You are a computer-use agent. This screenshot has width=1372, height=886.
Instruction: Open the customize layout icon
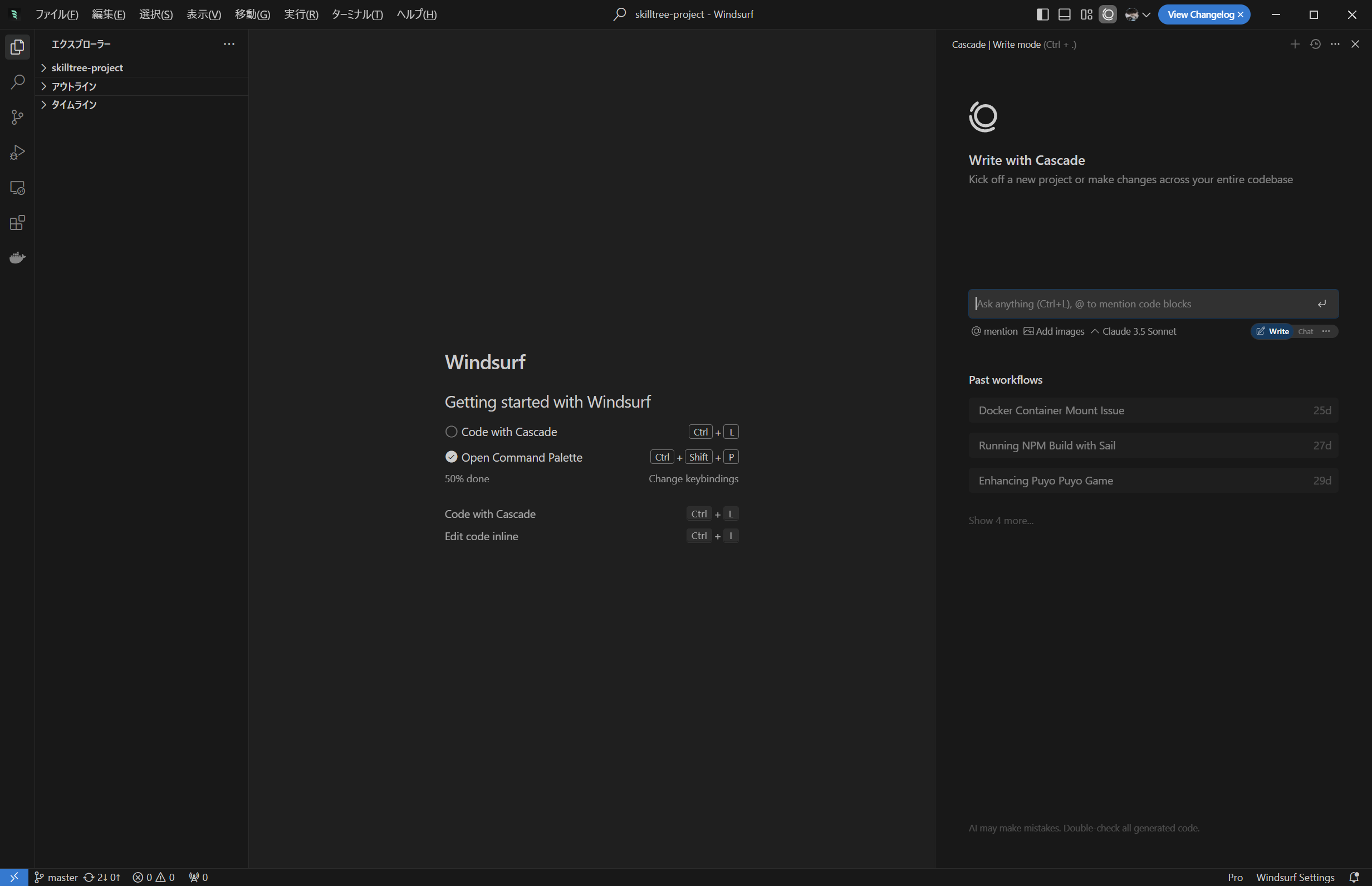click(x=1086, y=14)
